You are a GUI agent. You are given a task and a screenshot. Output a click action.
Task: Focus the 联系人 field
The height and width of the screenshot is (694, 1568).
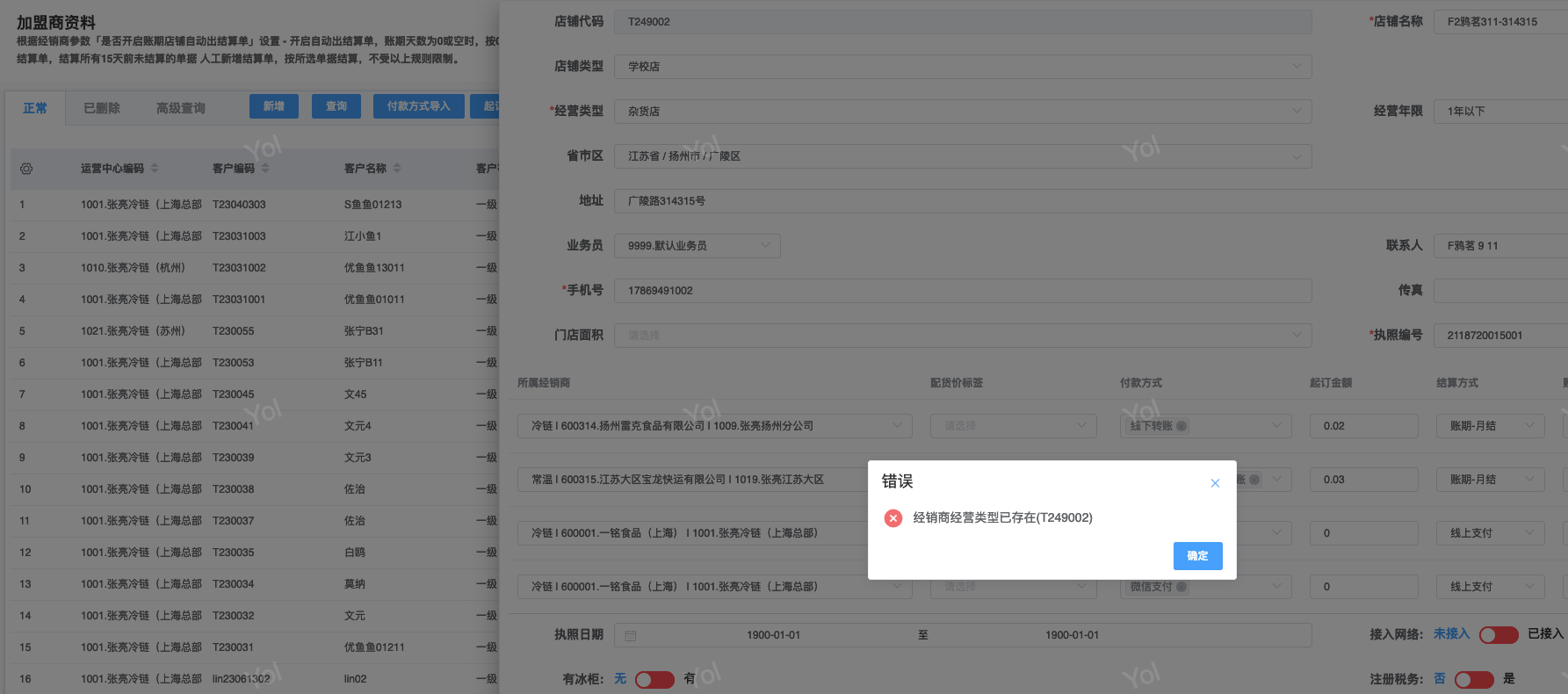coord(1500,246)
